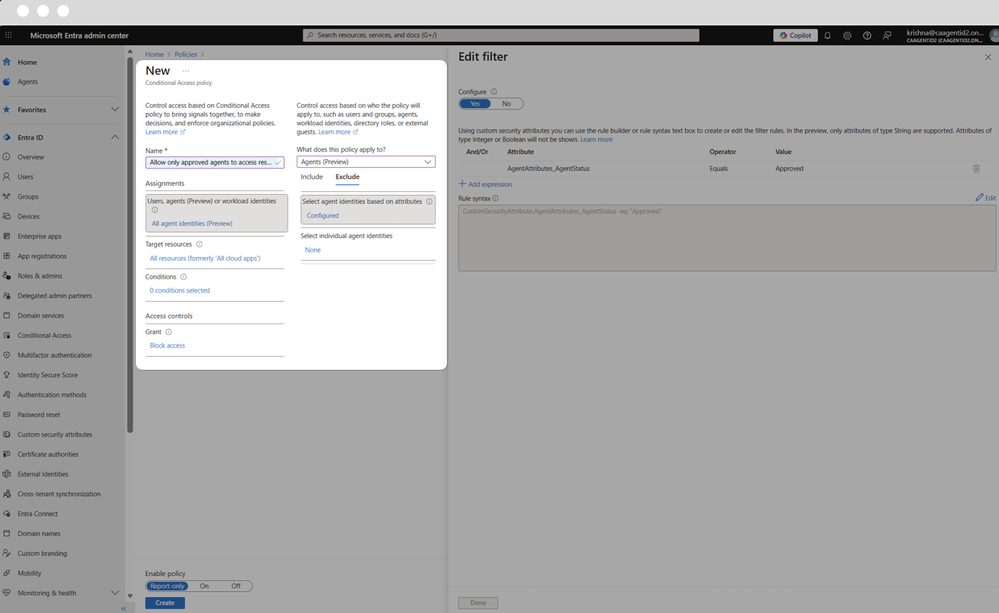The width and height of the screenshot is (999, 613).
Task: Launch Copilot from the top bar
Action: pos(795,36)
